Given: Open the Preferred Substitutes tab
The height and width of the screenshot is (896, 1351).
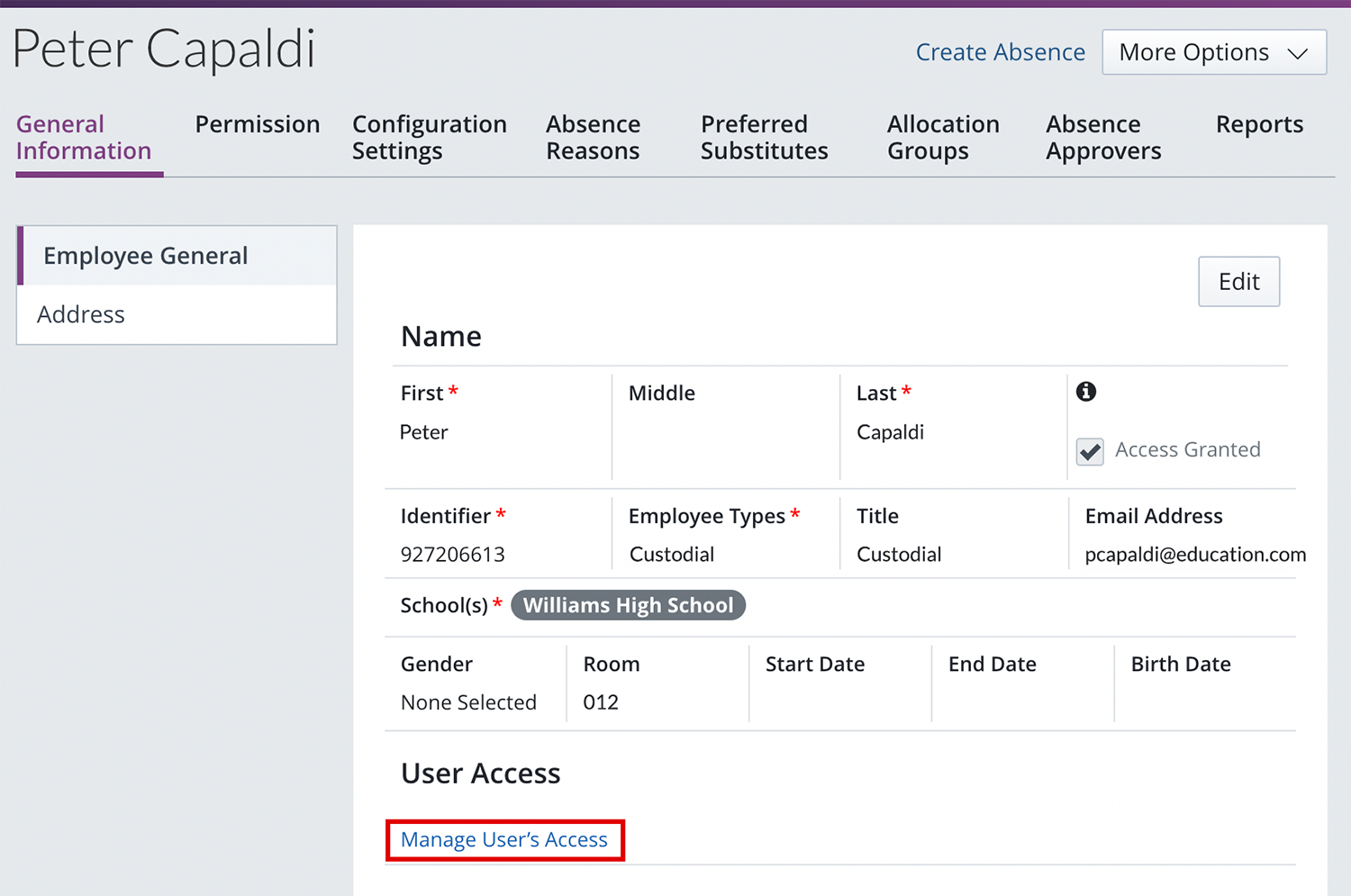Looking at the screenshot, I should (765, 138).
